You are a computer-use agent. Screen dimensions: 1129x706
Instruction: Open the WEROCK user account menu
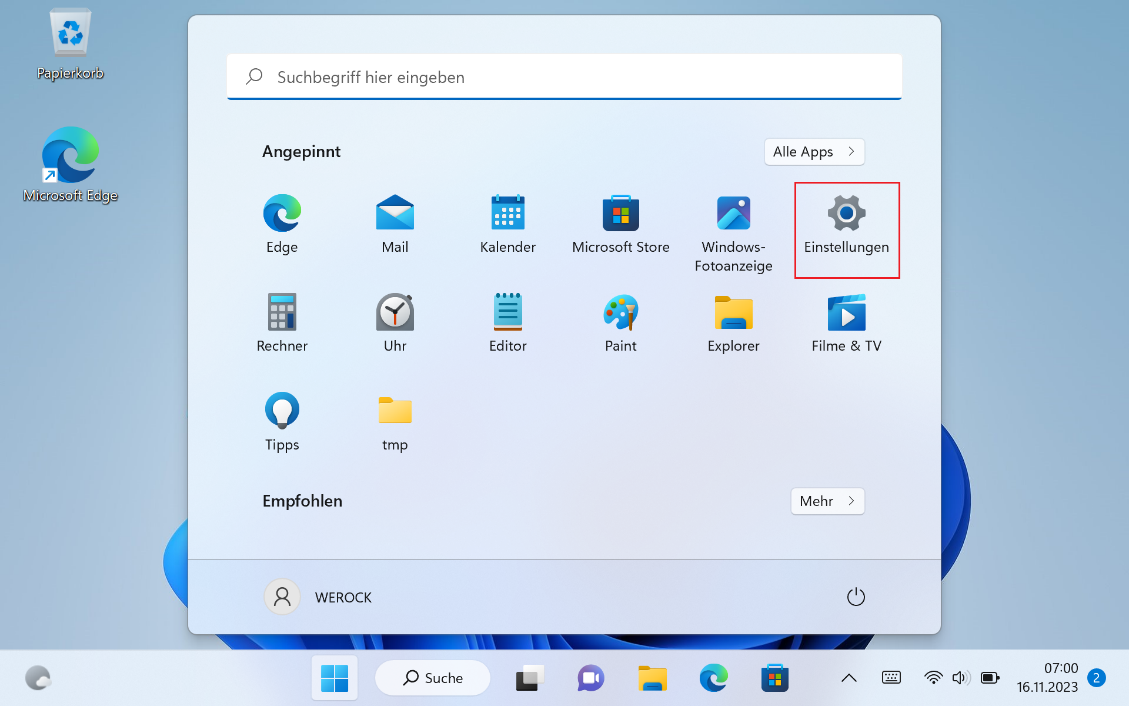coord(319,597)
